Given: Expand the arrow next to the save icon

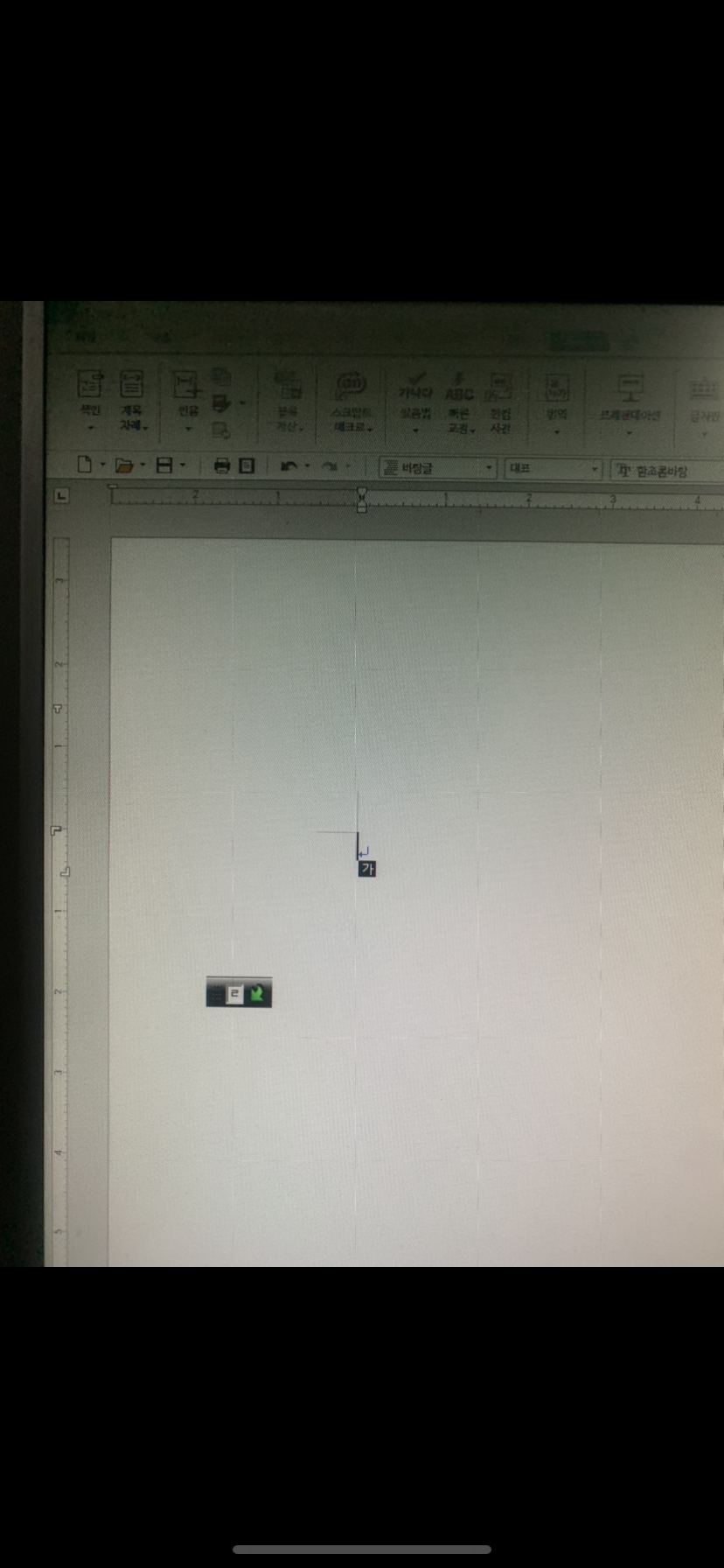Looking at the screenshot, I should pyautogui.click(x=183, y=465).
